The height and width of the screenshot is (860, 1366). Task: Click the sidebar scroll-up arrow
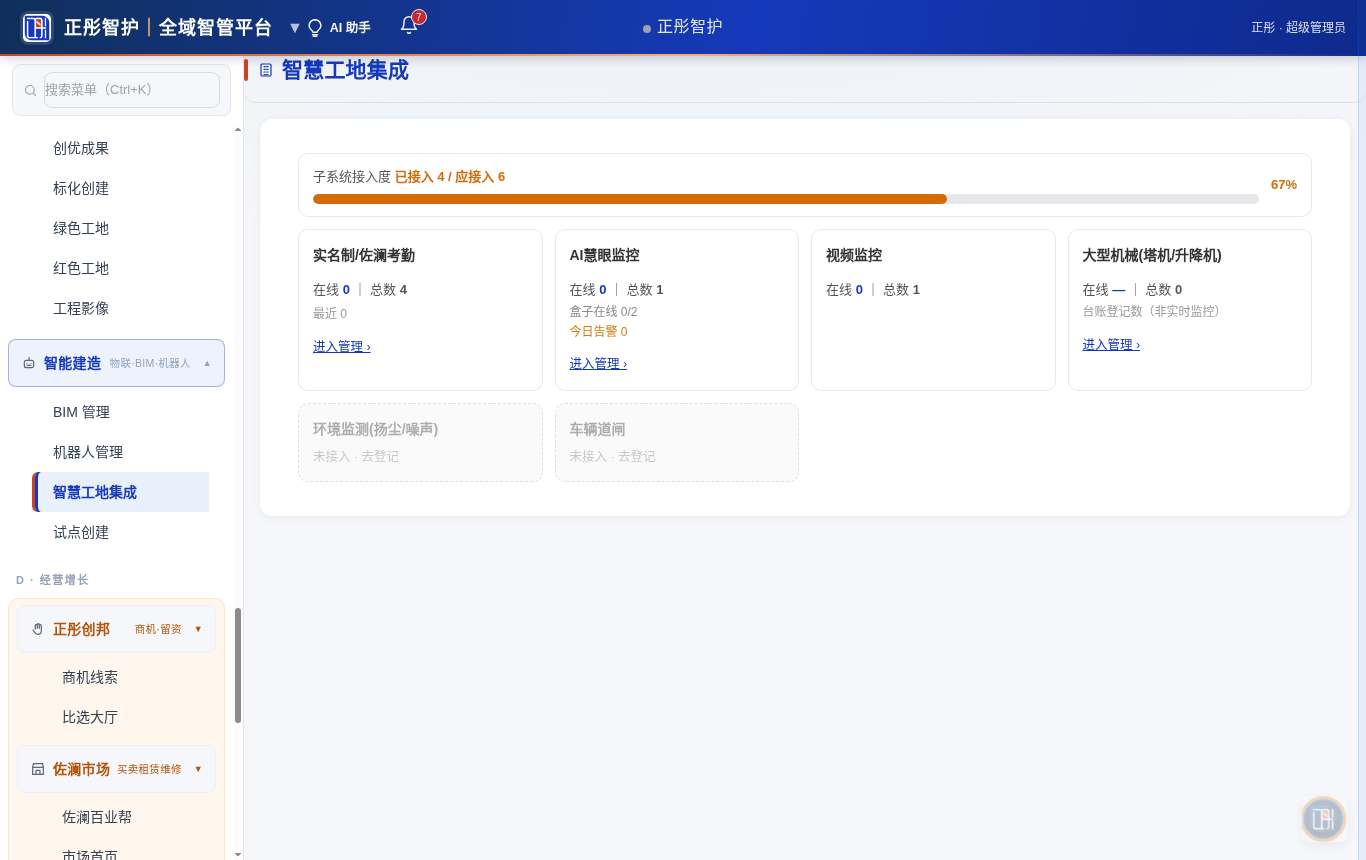pos(238,129)
